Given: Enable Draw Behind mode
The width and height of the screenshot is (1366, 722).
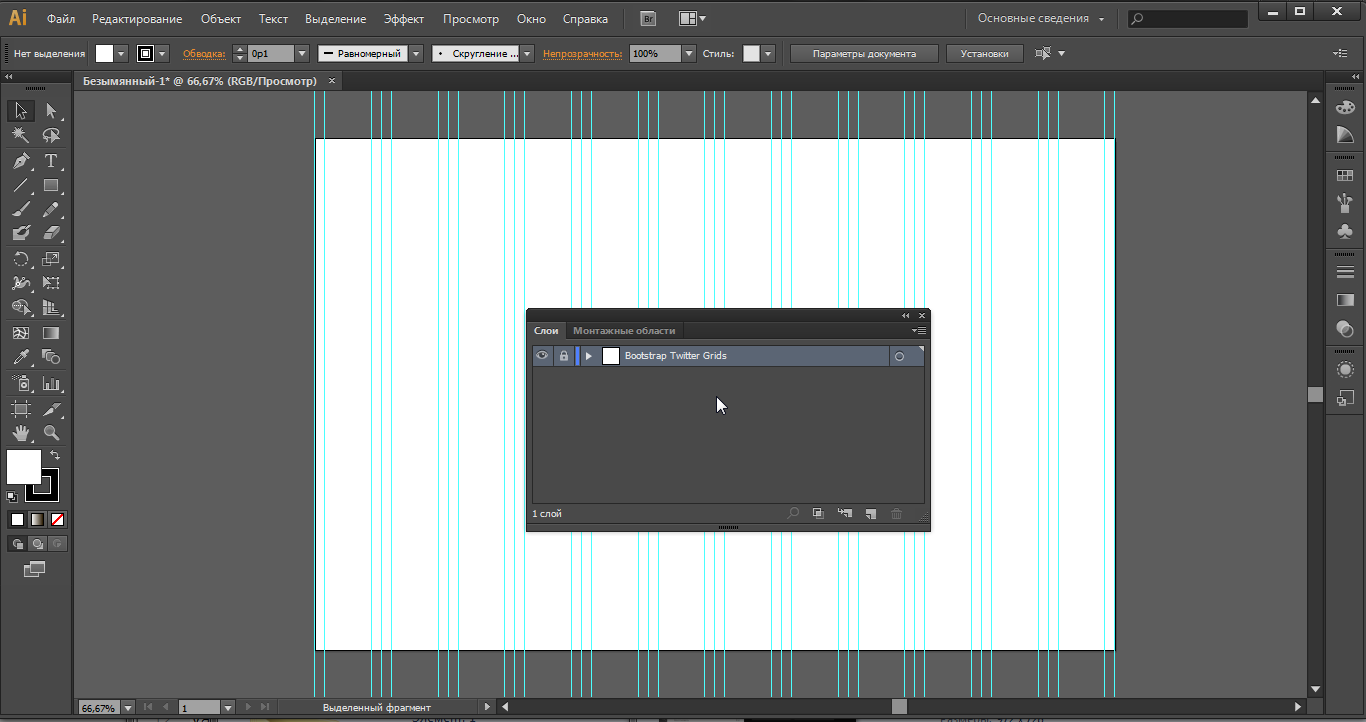Looking at the screenshot, I should tap(37, 544).
